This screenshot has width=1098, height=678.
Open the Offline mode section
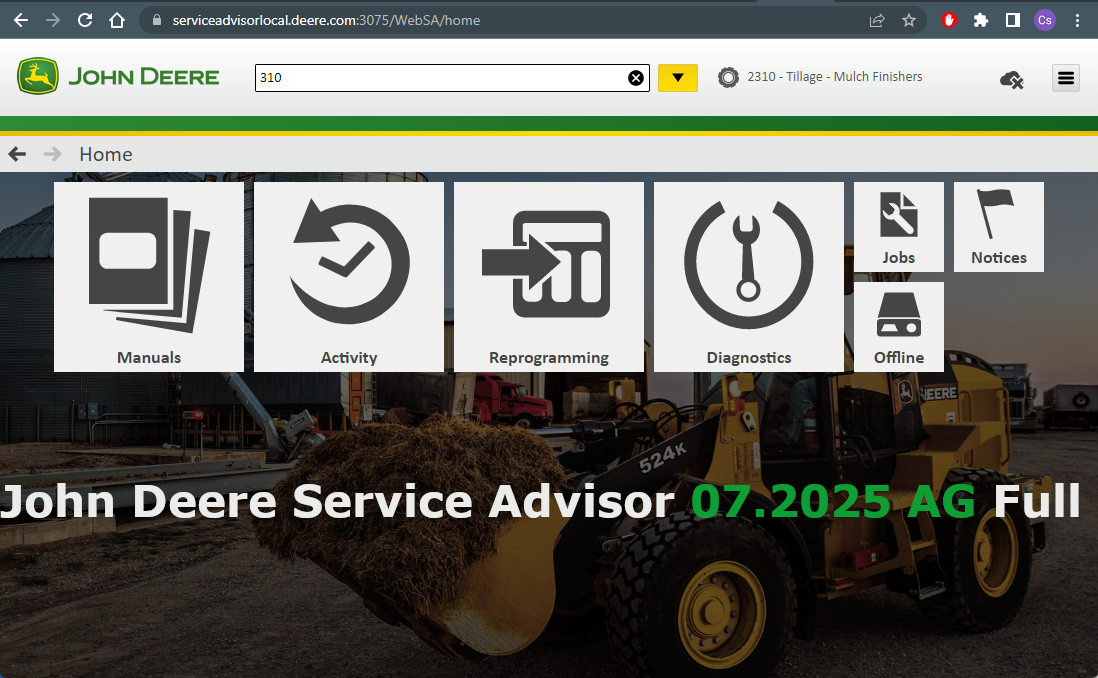[x=898, y=326]
